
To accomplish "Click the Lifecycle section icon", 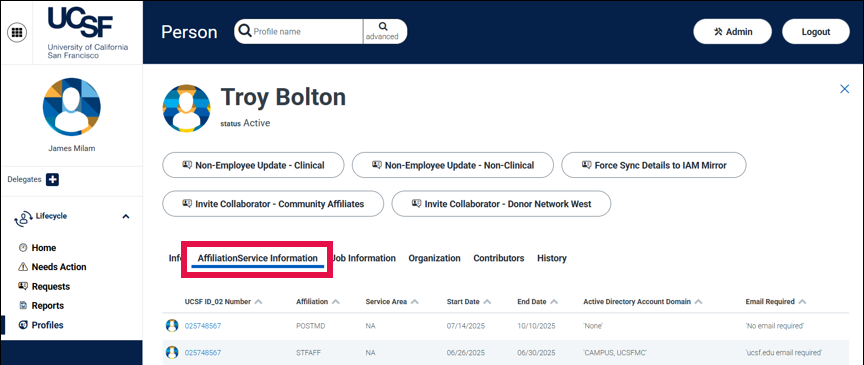I will pyautogui.click(x=23, y=218).
